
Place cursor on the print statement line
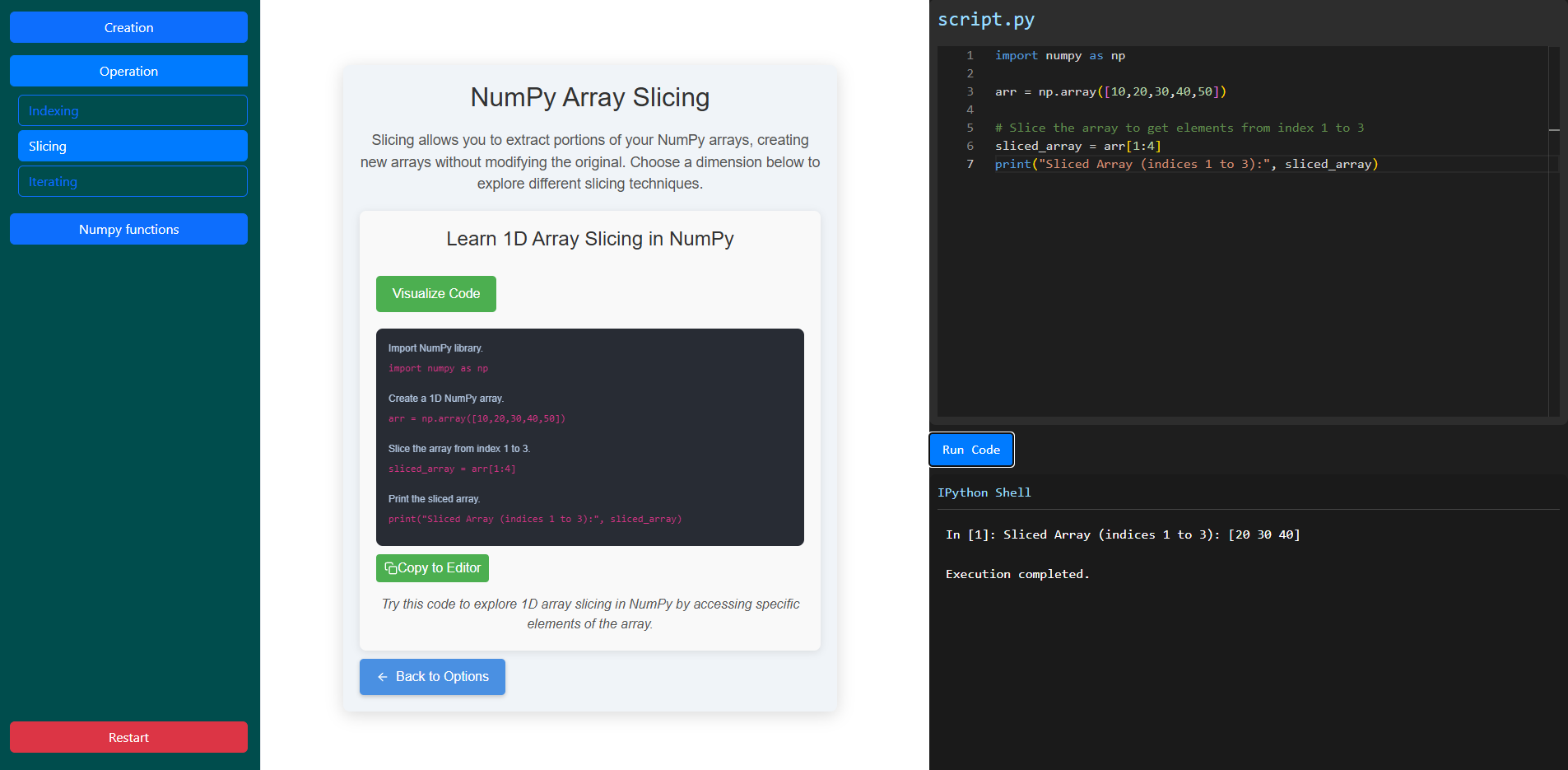point(1185,164)
